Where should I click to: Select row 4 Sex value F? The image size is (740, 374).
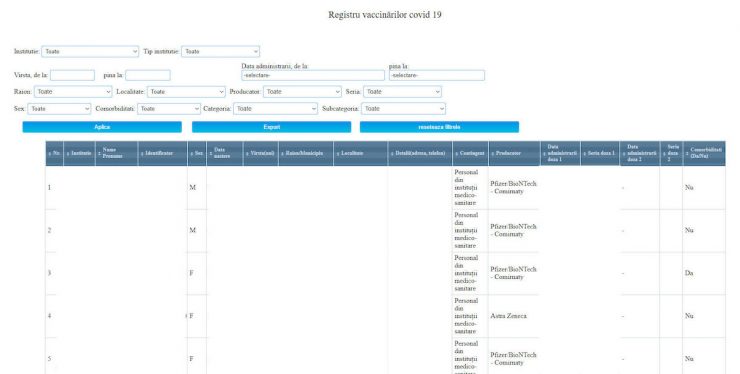tap(191, 316)
